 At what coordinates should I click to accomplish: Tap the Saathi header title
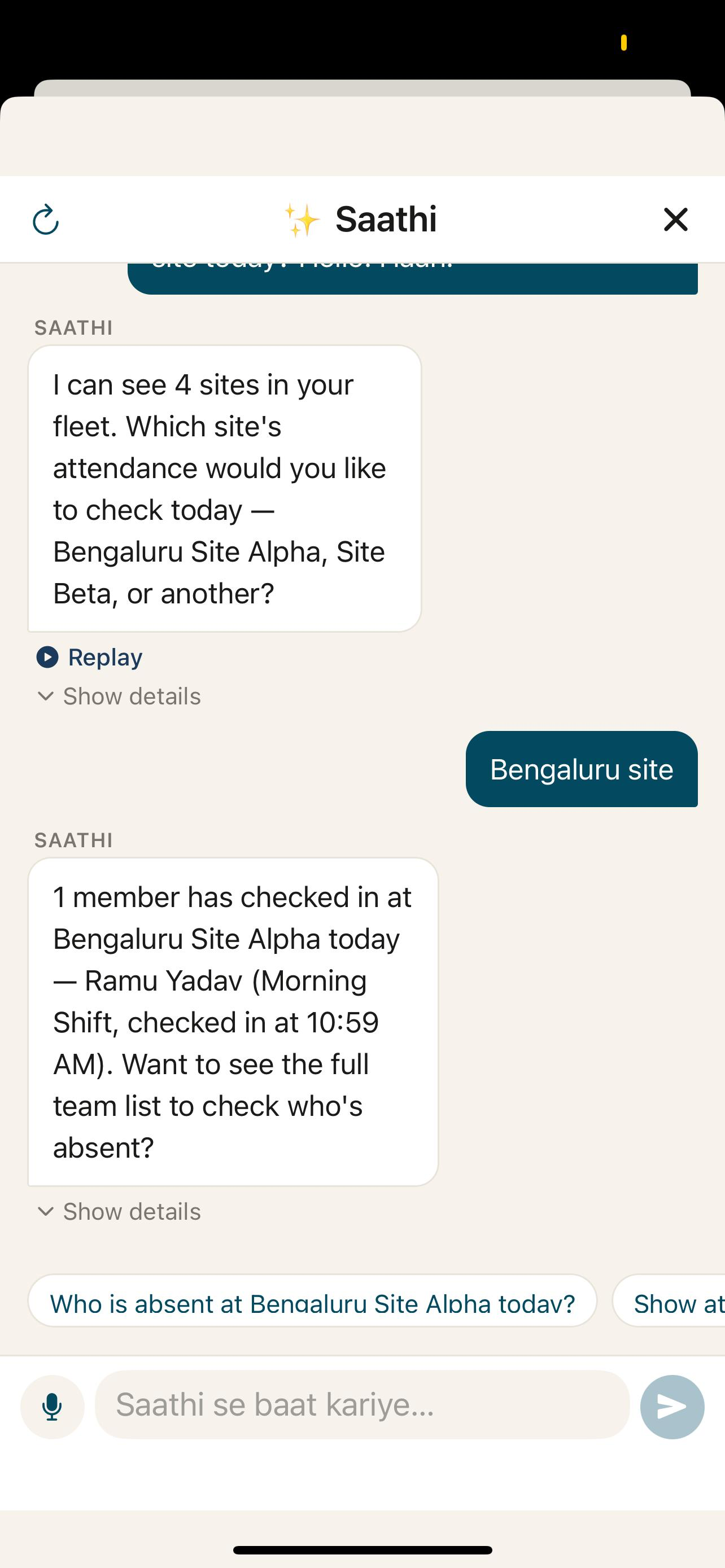[386, 219]
